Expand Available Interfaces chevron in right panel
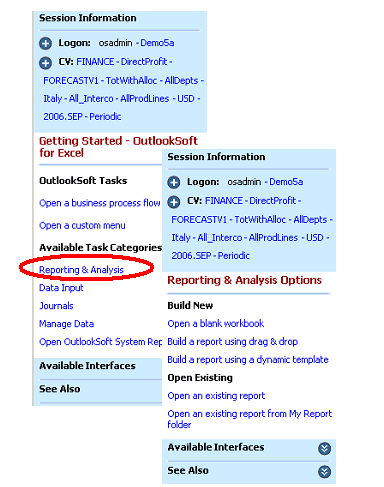This screenshot has height=487, width=384. (324, 448)
